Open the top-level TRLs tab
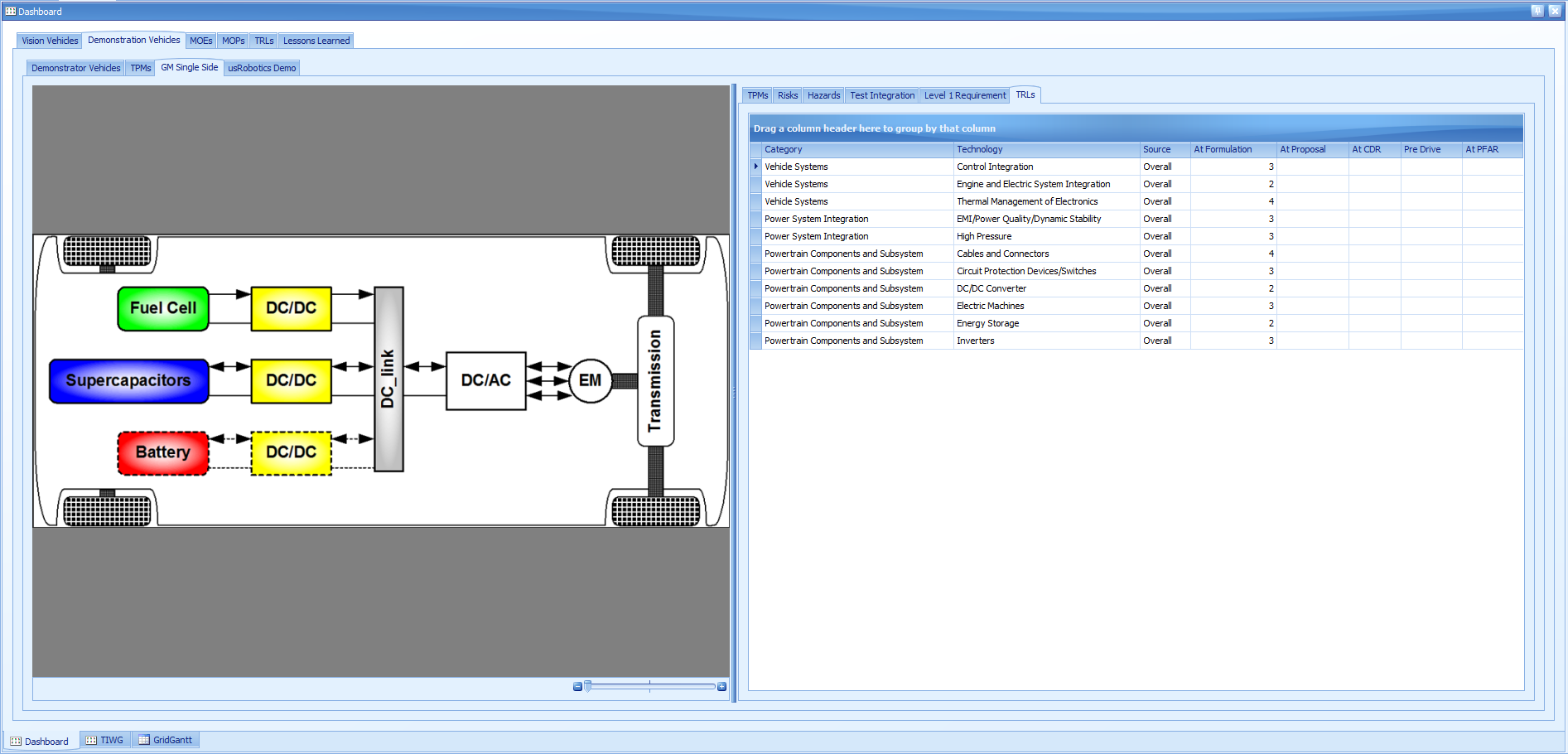Viewport: 1568px width, 754px height. tap(264, 41)
